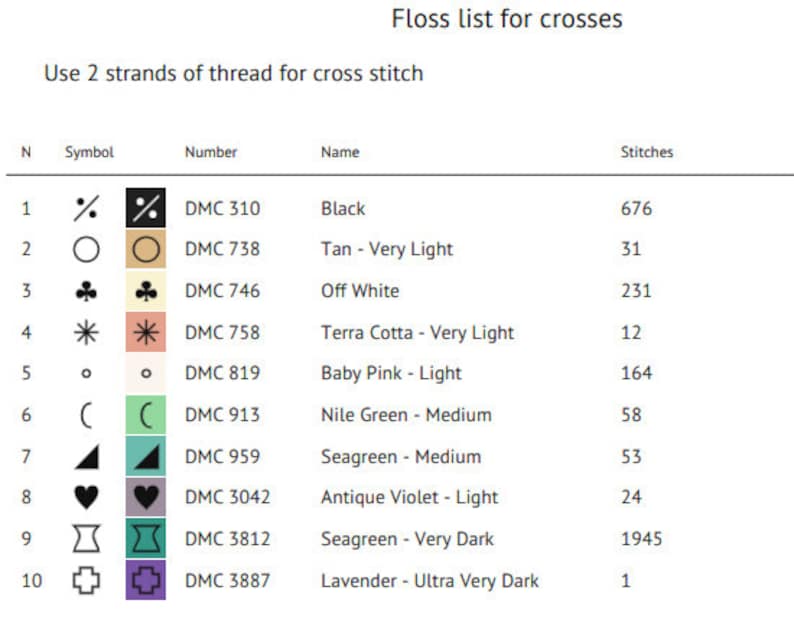Image resolution: width=794 pixels, height=642 pixels.
Task: Click the 1945 stitches count
Action: [x=642, y=538]
